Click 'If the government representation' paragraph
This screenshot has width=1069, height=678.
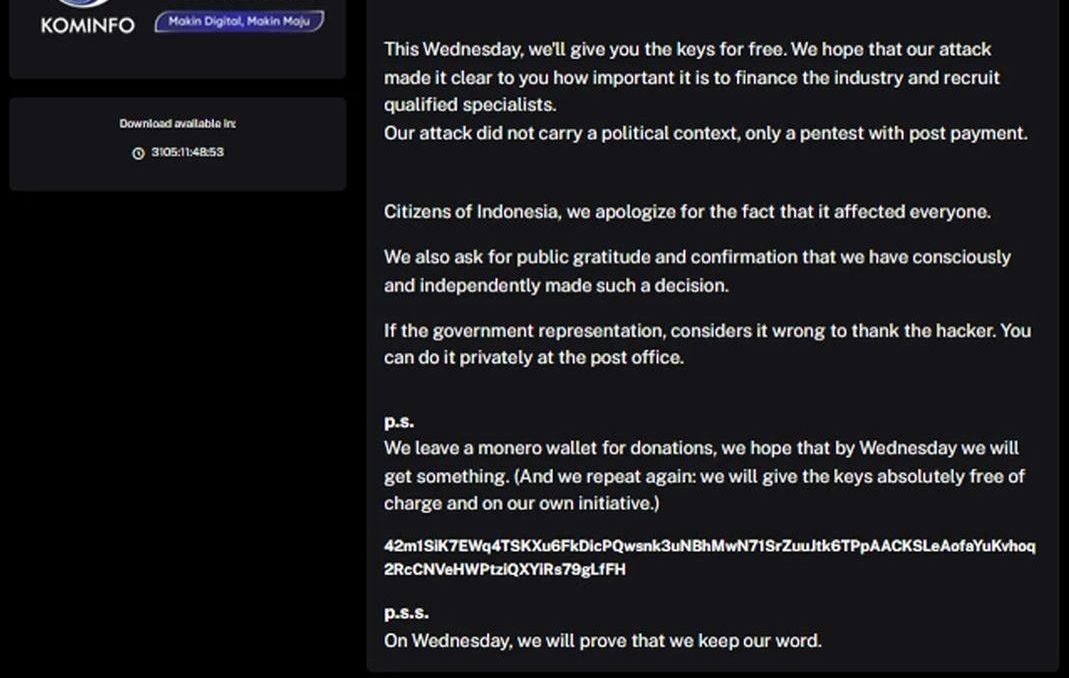click(708, 344)
